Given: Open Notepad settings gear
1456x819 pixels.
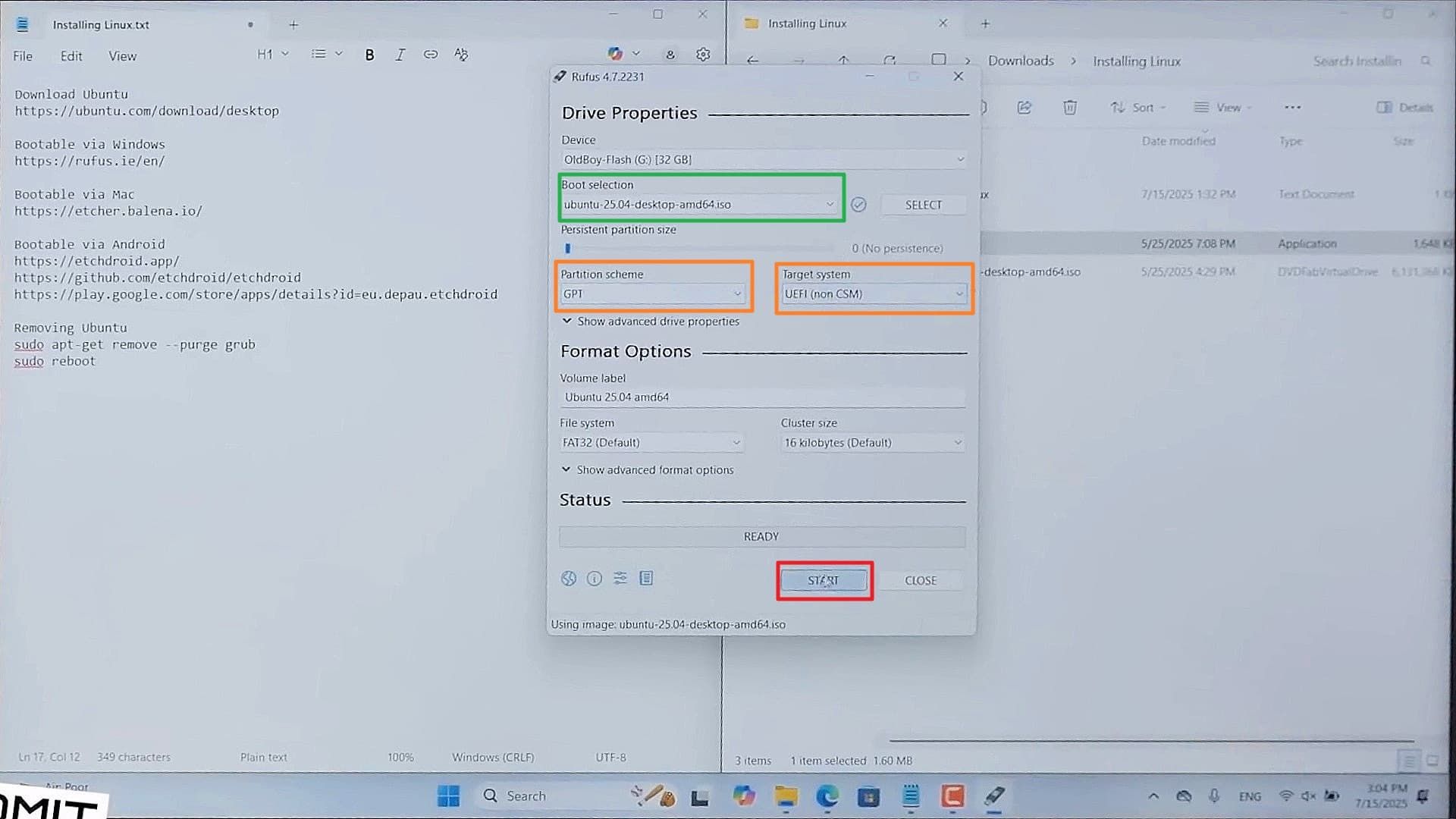Looking at the screenshot, I should [x=703, y=55].
